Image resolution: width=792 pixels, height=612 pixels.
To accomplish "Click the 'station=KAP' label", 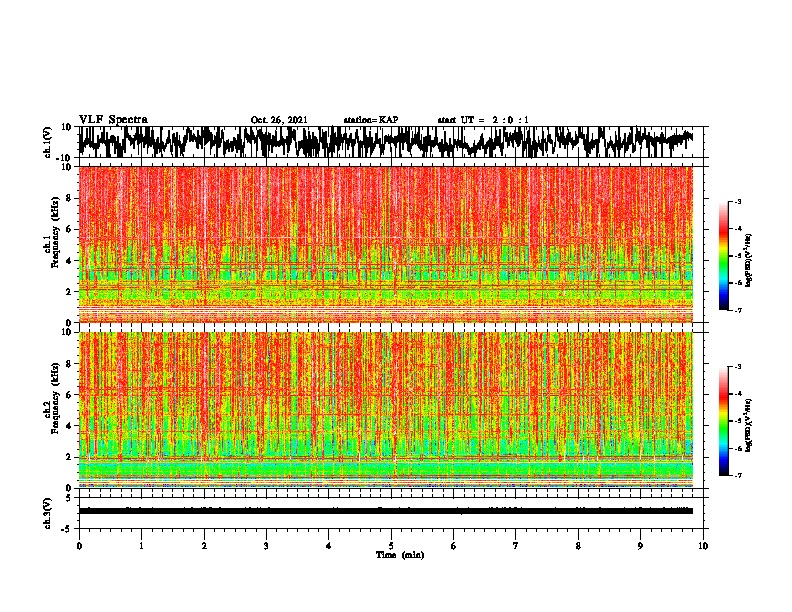I will click(x=371, y=120).
